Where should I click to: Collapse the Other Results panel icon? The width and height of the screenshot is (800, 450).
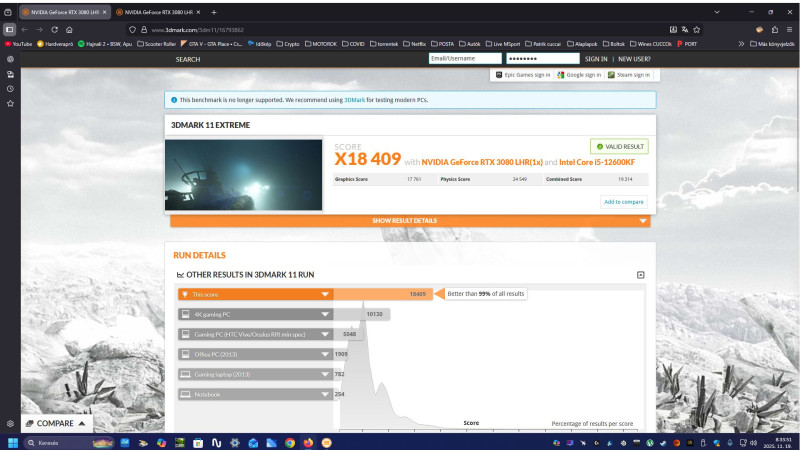(640, 275)
